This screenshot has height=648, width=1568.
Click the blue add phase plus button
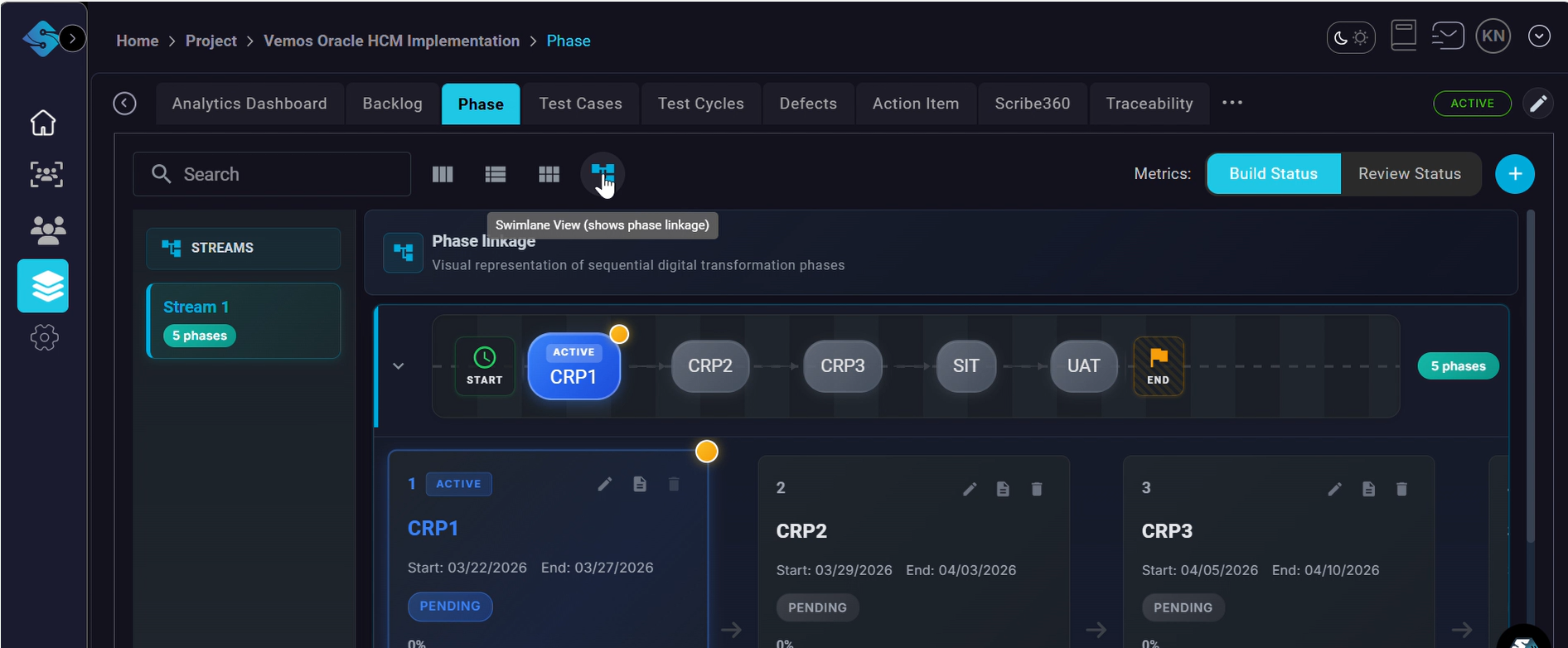pos(1514,174)
